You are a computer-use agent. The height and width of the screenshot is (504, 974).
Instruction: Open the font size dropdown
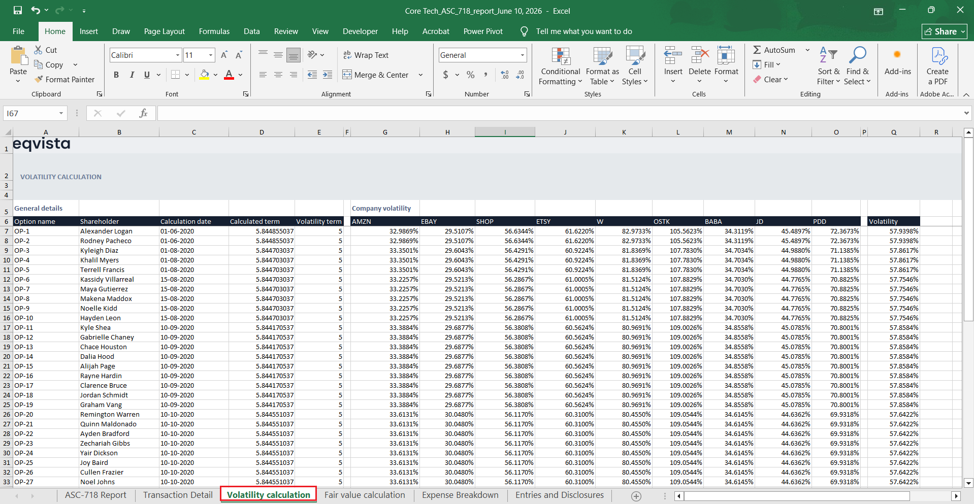(211, 55)
